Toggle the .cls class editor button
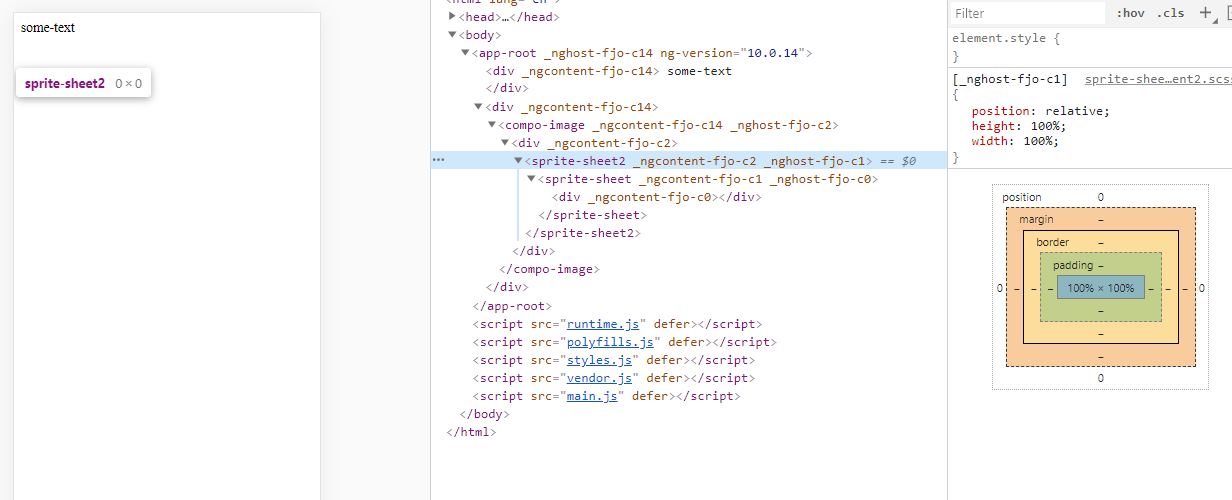This screenshot has height=500, width=1232. (1170, 13)
